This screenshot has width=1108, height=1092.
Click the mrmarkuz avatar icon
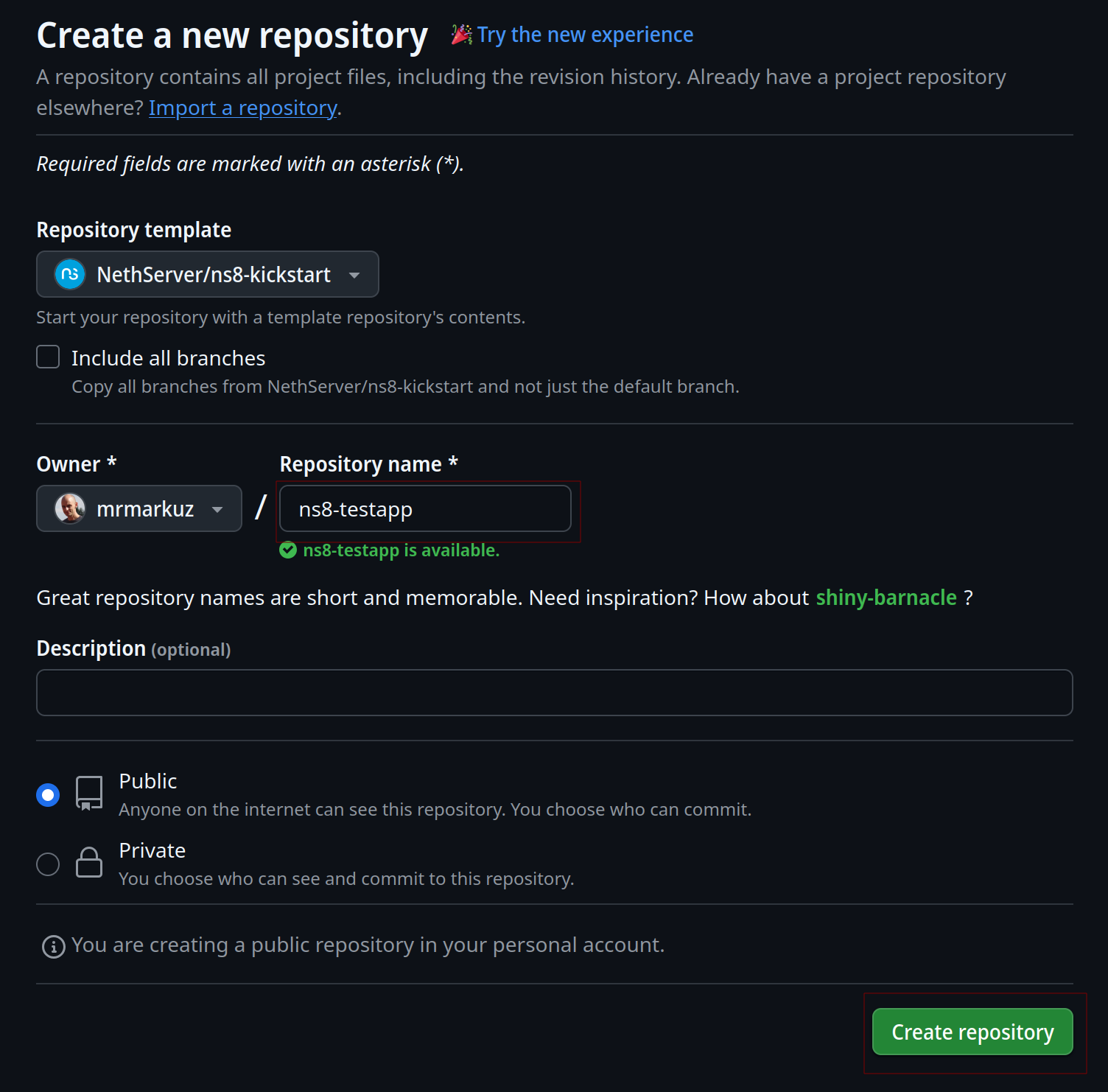click(70, 508)
